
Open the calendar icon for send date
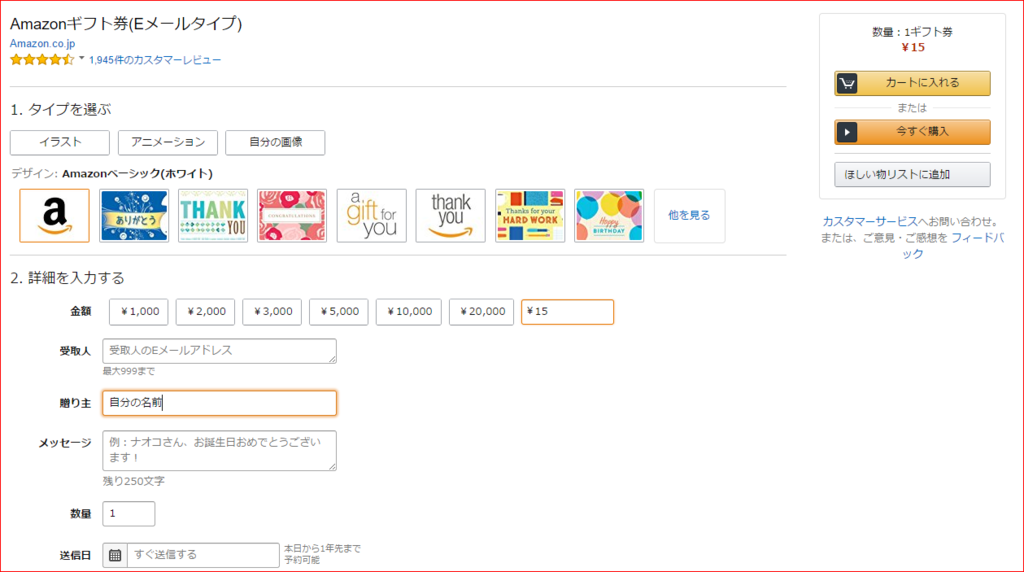[115, 555]
